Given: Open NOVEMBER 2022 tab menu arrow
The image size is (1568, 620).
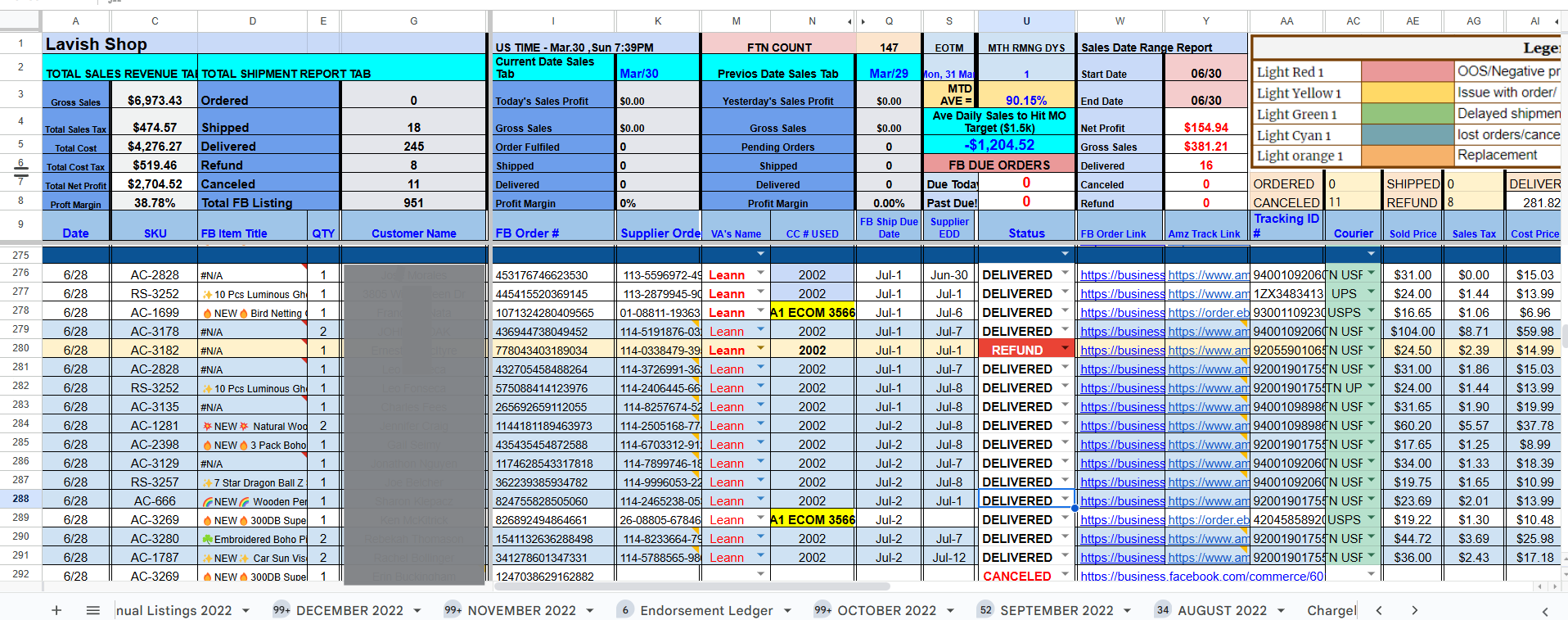Looking at the screenshot, I should coord(589,611).
